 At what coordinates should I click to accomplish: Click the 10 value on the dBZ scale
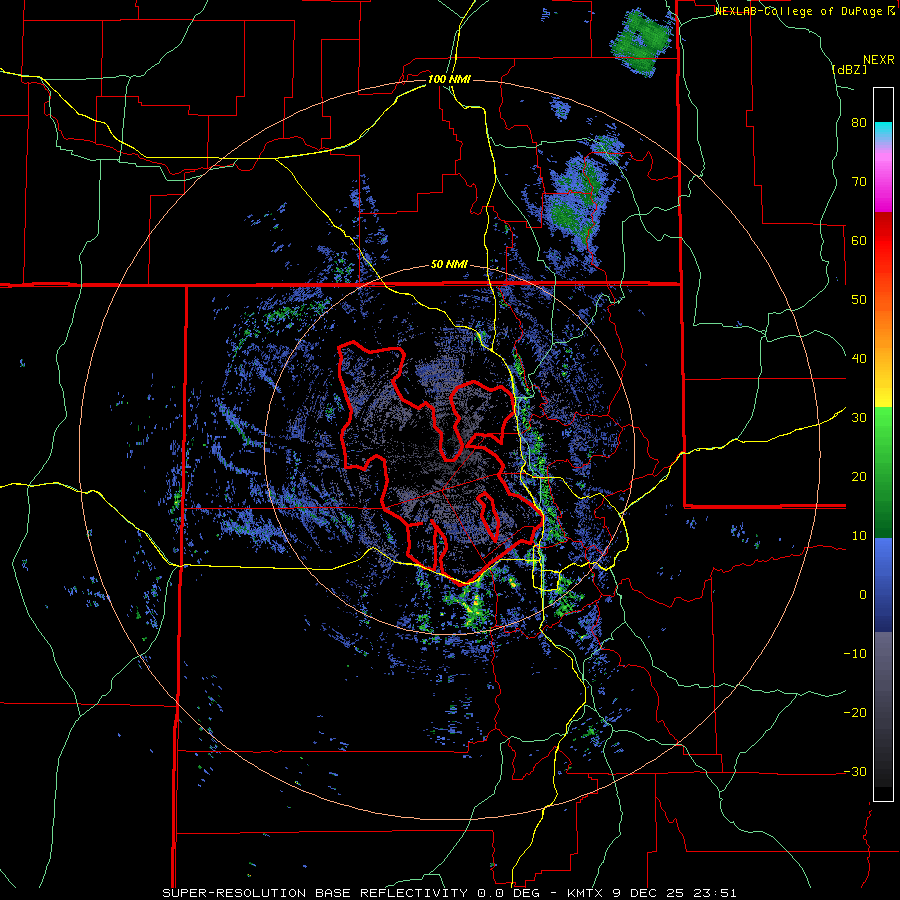coord(859,536)
